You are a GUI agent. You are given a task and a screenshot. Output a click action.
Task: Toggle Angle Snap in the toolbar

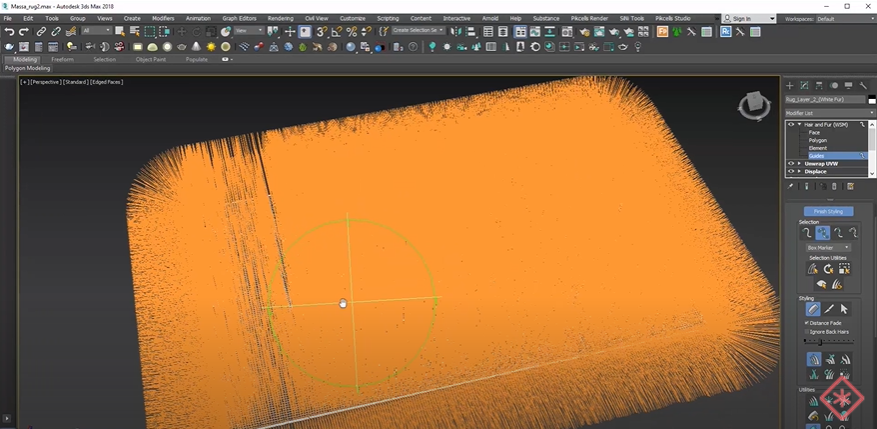336,32
